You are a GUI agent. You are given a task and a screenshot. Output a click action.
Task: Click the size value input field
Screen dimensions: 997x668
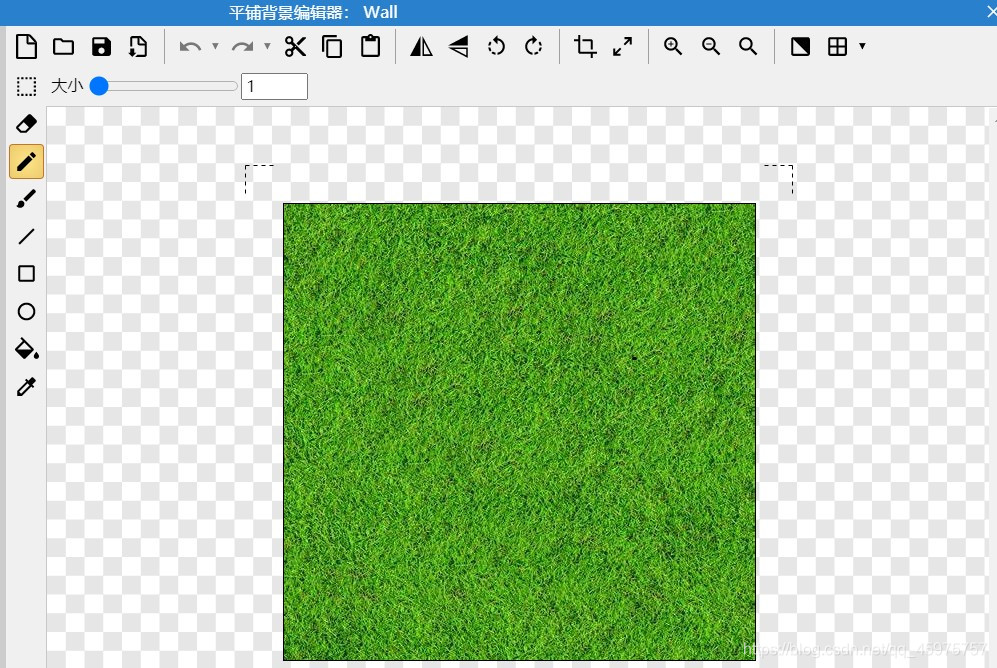tap(274, 86)
